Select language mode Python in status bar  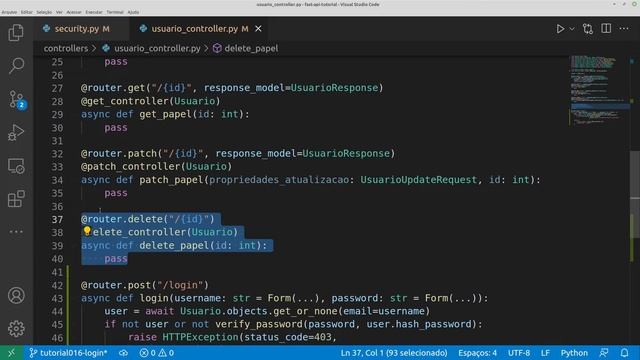[x=574, y=353]
